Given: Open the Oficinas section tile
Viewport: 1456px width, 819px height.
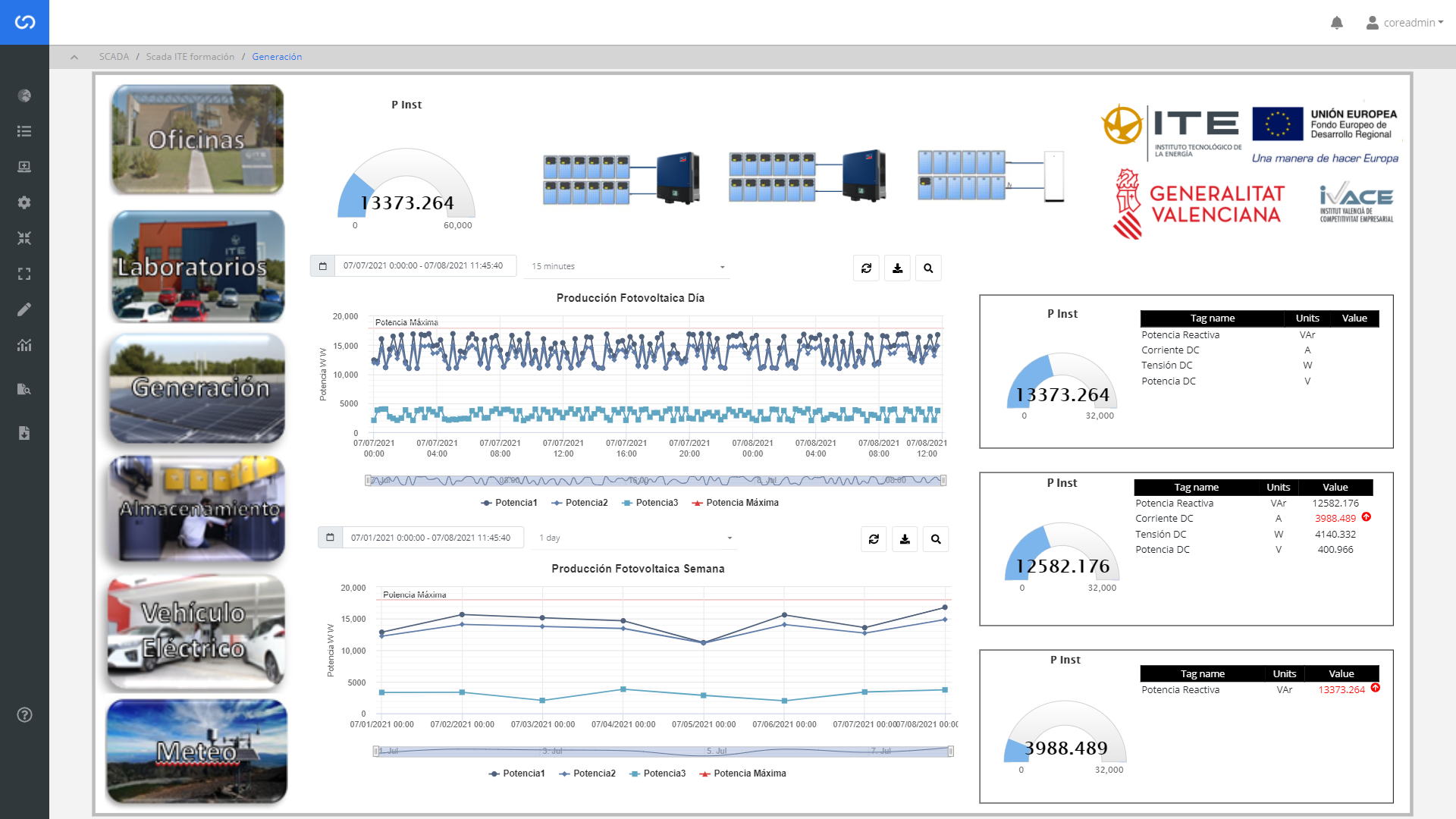Looking at the screenshot, I should [197, 140].
